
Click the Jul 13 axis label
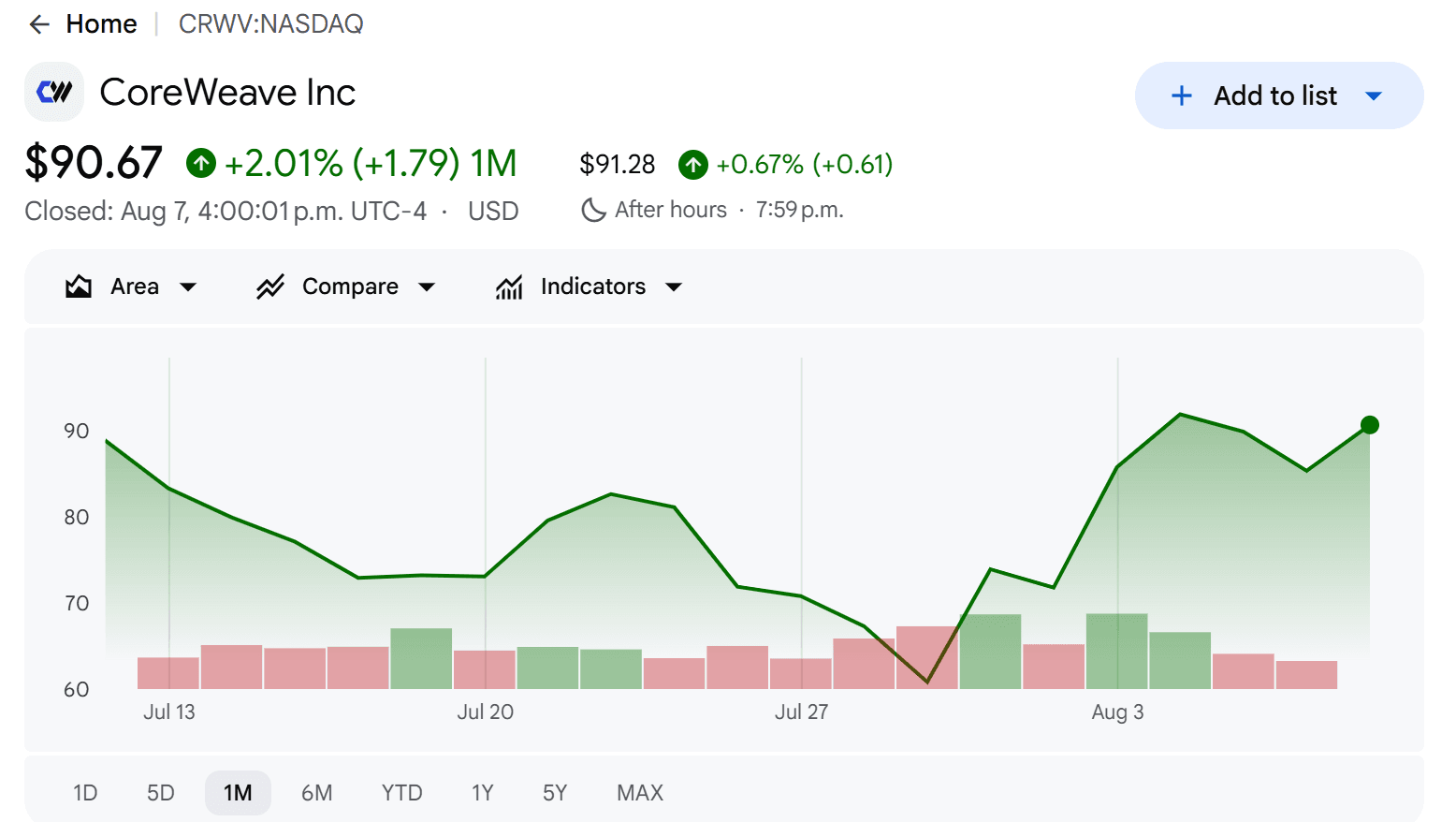pos(169,712)
